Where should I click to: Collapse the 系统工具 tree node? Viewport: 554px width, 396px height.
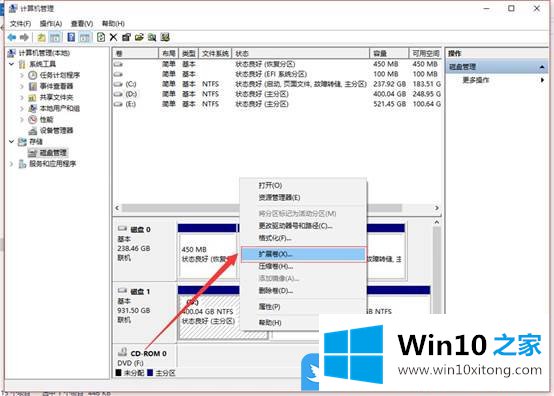(12, 64)
